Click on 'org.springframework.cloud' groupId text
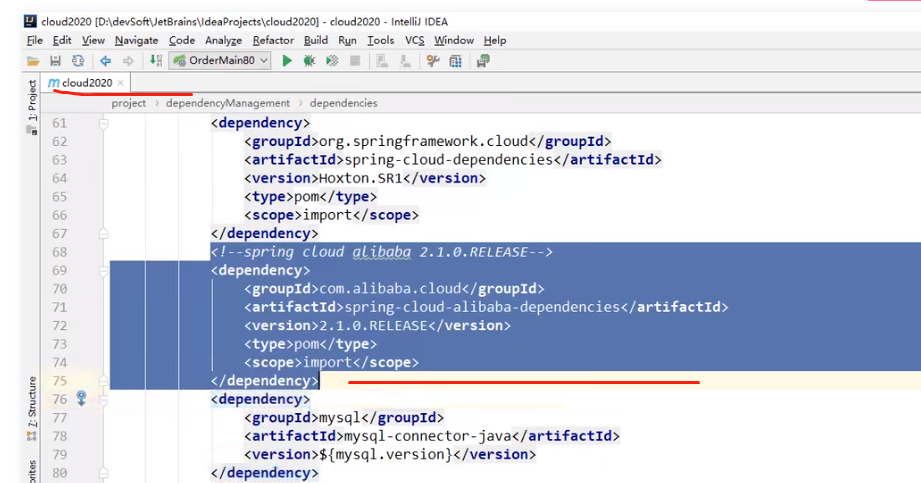Image resolution: width=921 pixels, height=483 pixels. (x=423, y=142)
